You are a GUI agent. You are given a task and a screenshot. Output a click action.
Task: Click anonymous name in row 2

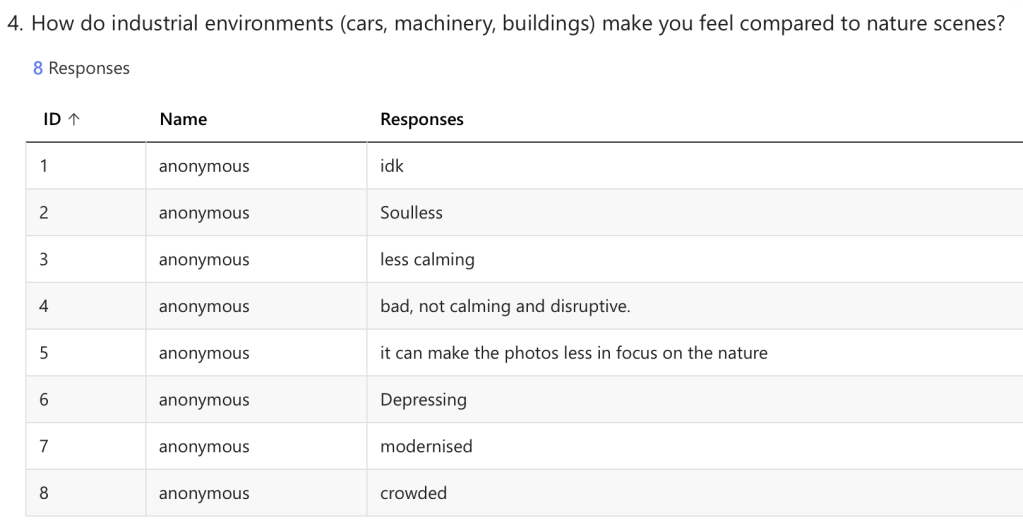[204, 213]
